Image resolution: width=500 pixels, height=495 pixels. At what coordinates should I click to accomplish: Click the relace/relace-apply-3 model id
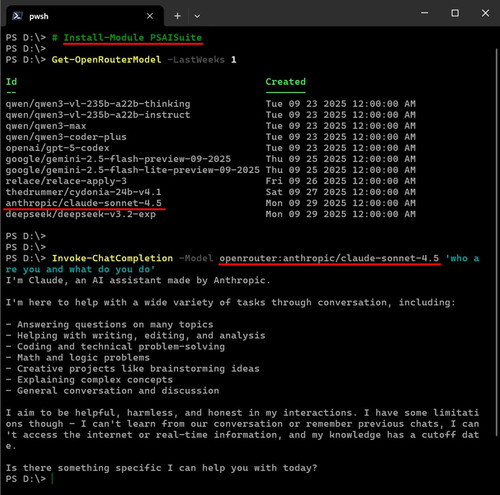tap(66, 181)
